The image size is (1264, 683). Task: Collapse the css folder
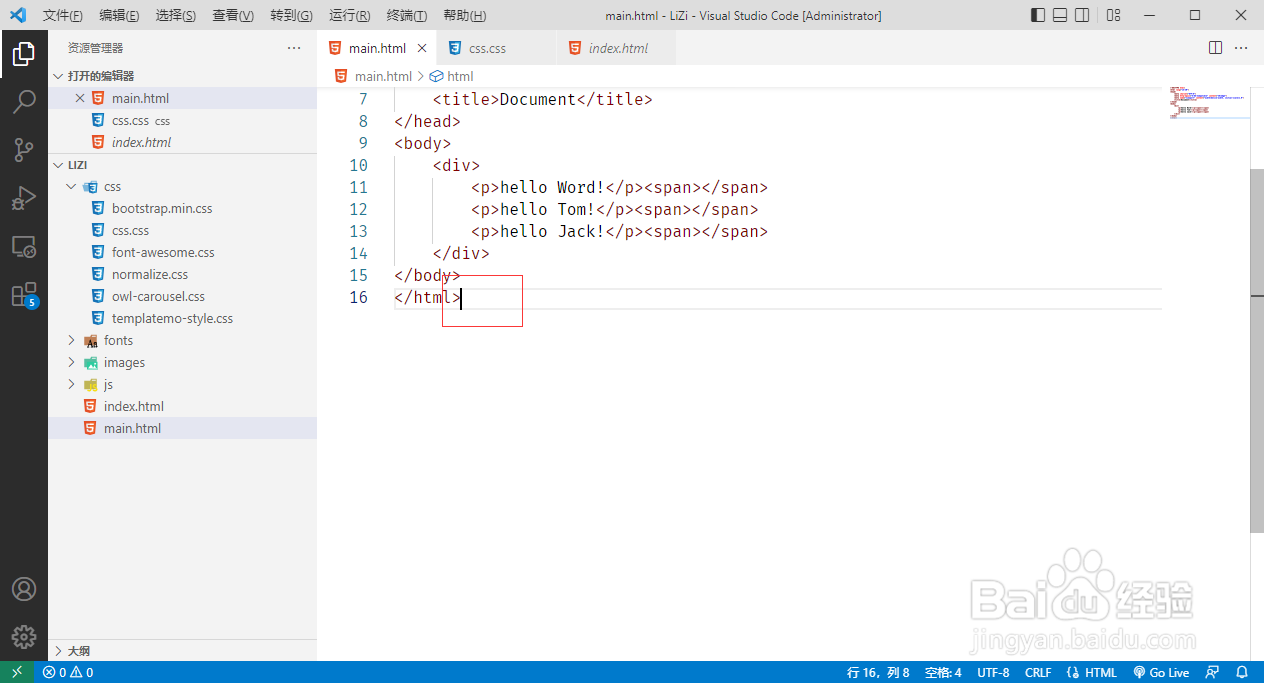pos(71,186)
